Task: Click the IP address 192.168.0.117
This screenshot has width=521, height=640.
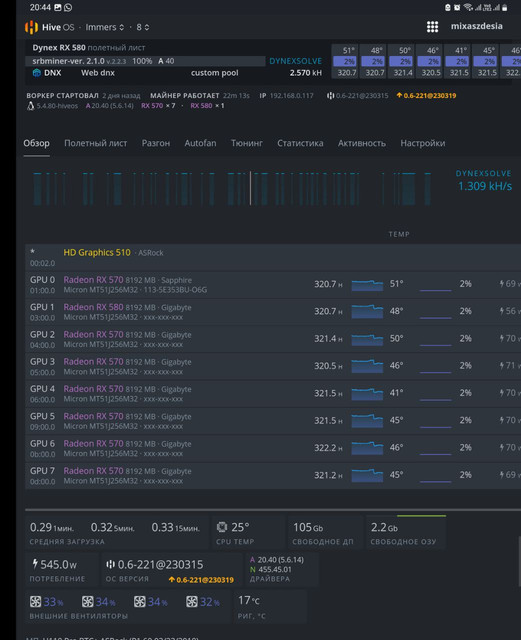Action: pos(292,96)
